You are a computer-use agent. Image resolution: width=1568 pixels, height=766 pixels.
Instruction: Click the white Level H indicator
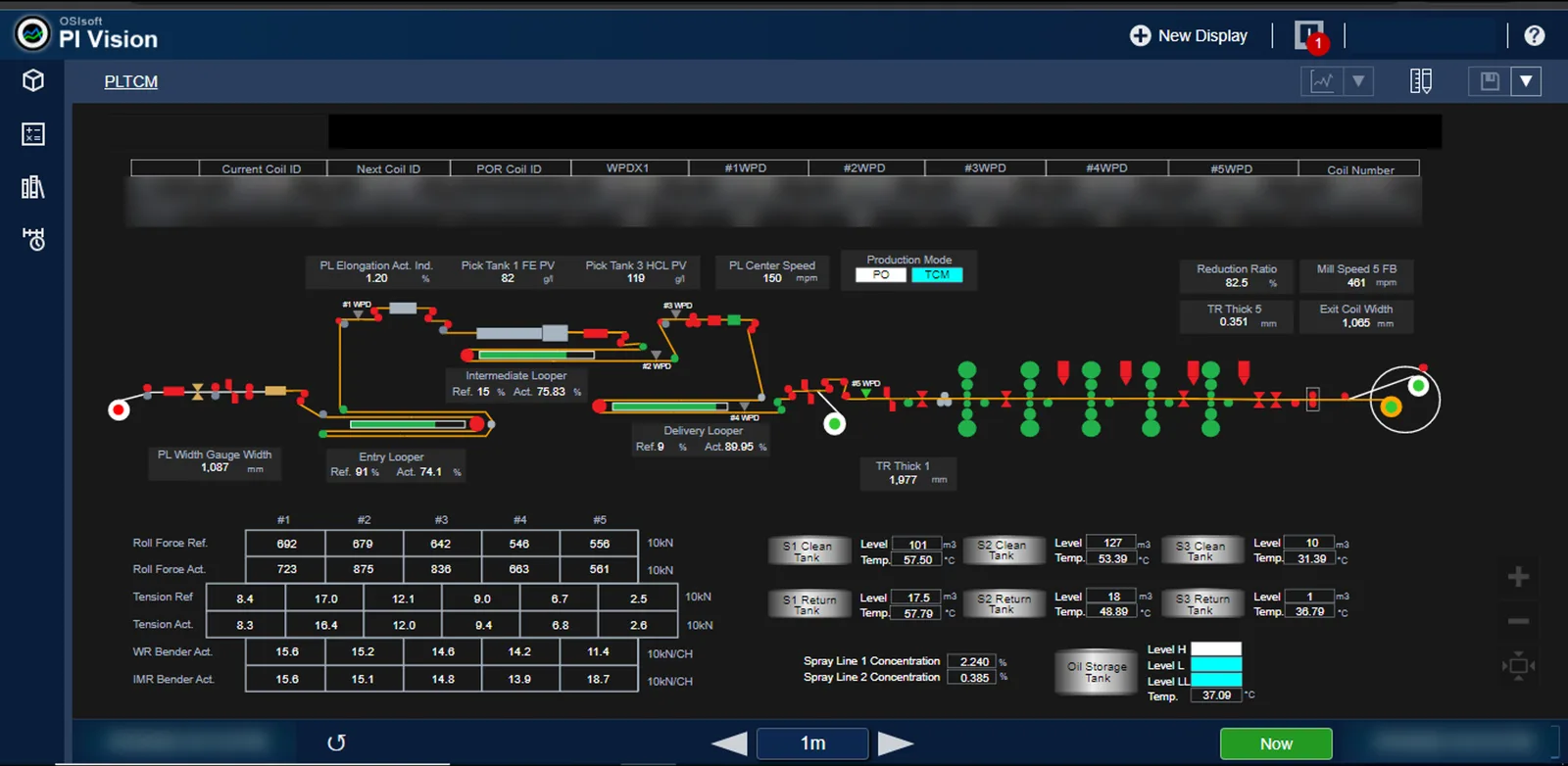[x=1216, y=648]
